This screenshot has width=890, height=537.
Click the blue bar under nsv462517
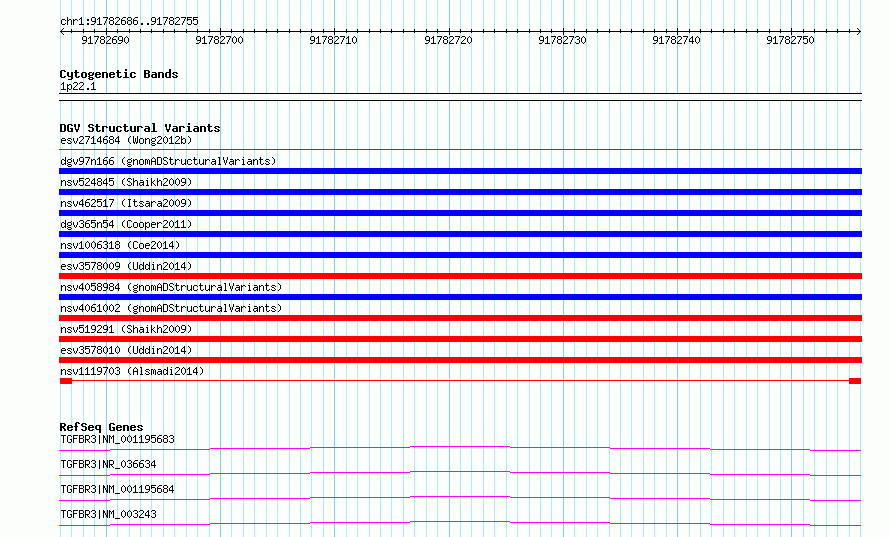pyautogui.click(x=460, y=213)
